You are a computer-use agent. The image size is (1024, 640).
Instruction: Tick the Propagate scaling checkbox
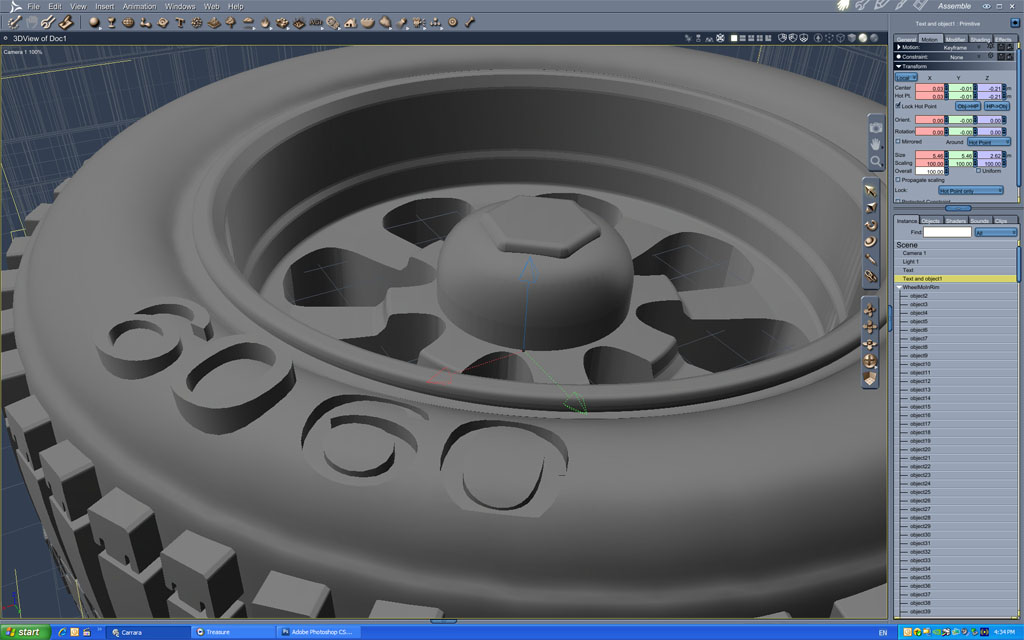pyautogui.click(x=898, y=180)
